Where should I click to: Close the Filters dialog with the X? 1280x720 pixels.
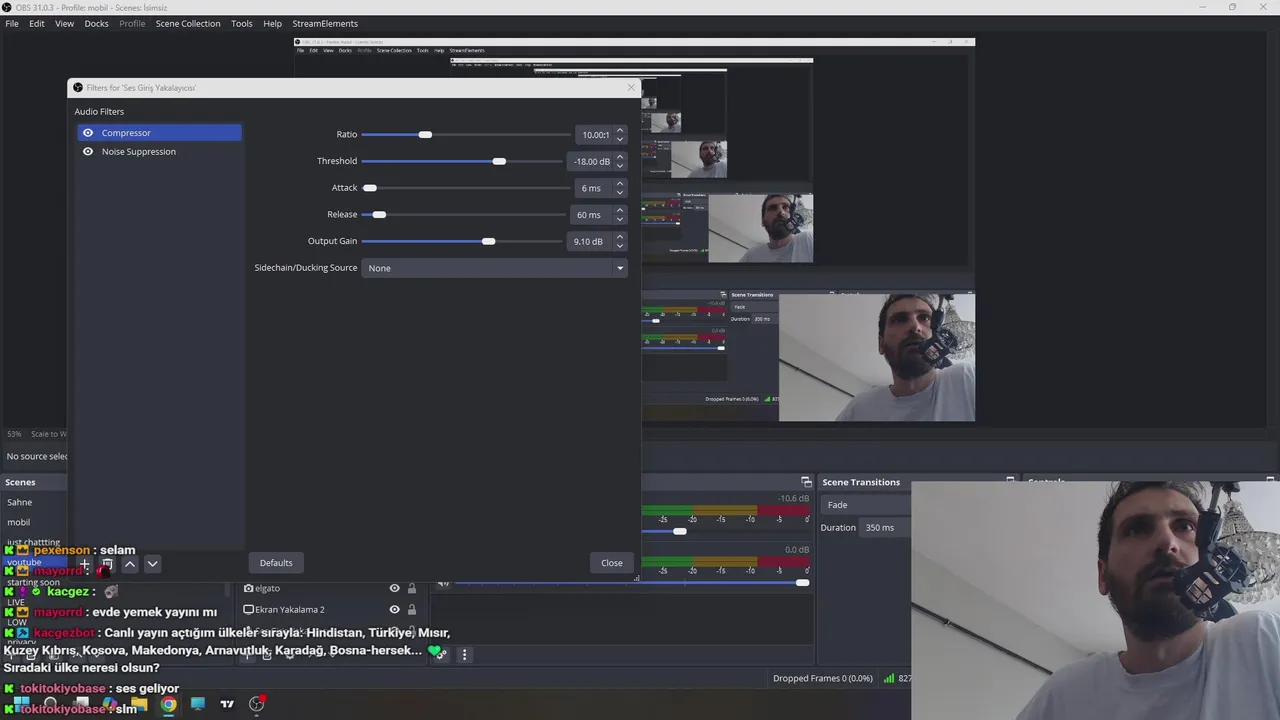(631, 87)
